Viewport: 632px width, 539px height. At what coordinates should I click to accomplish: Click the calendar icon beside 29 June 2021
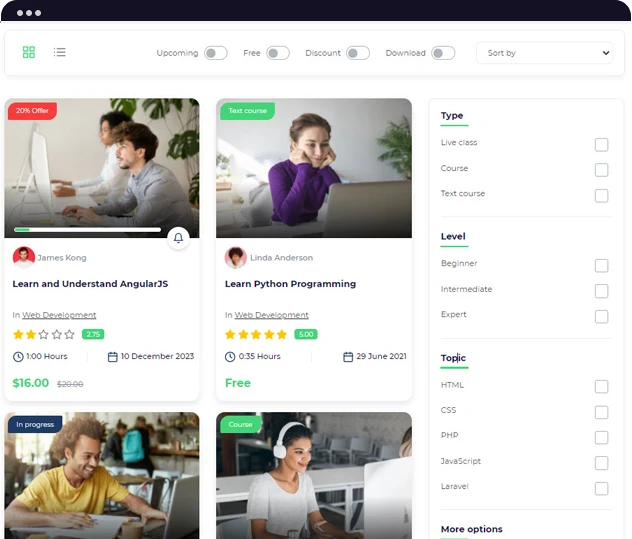348,357
